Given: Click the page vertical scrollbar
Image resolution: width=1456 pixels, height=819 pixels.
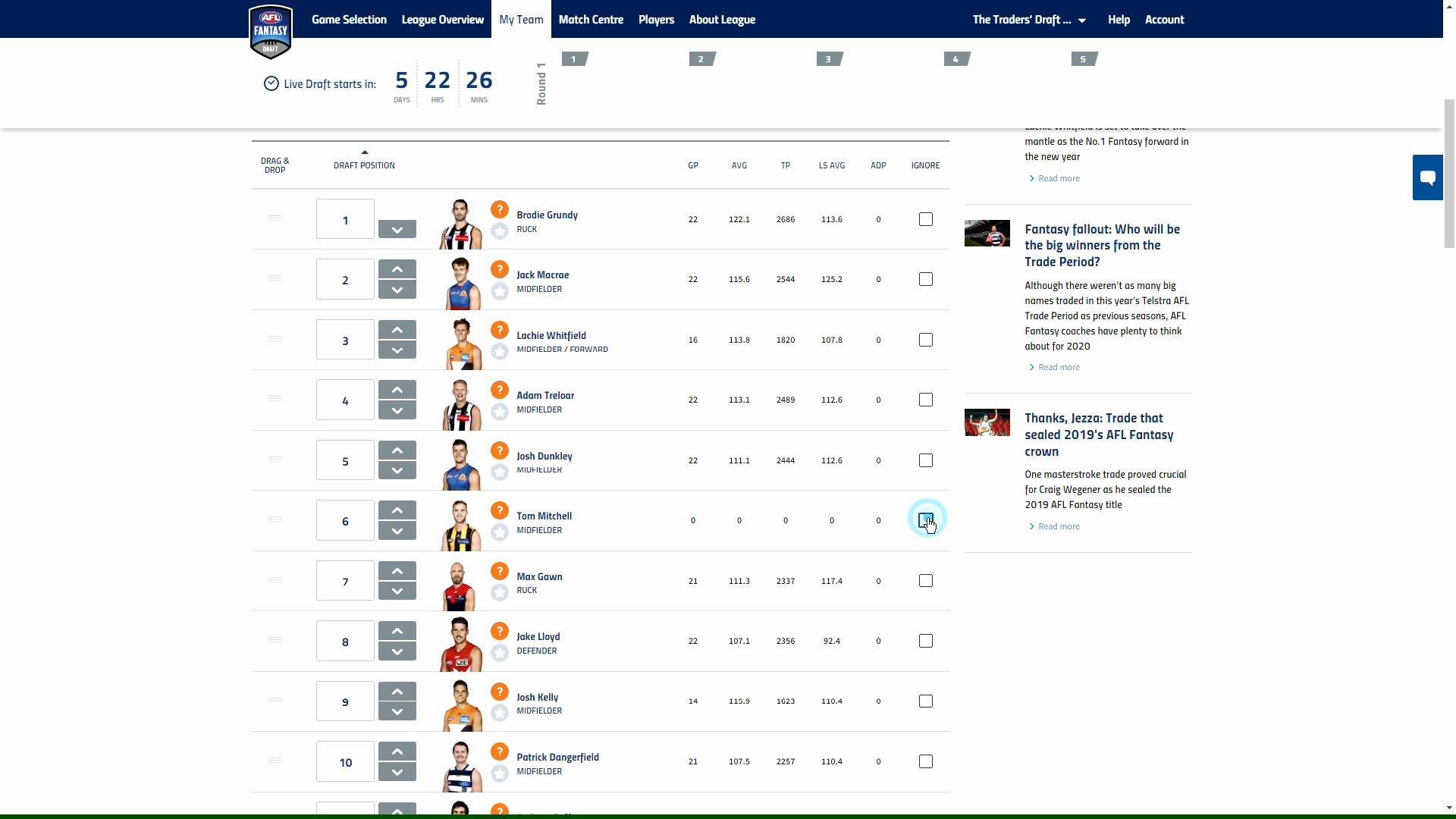Looking at the screenshot, I should (1449, 172).
